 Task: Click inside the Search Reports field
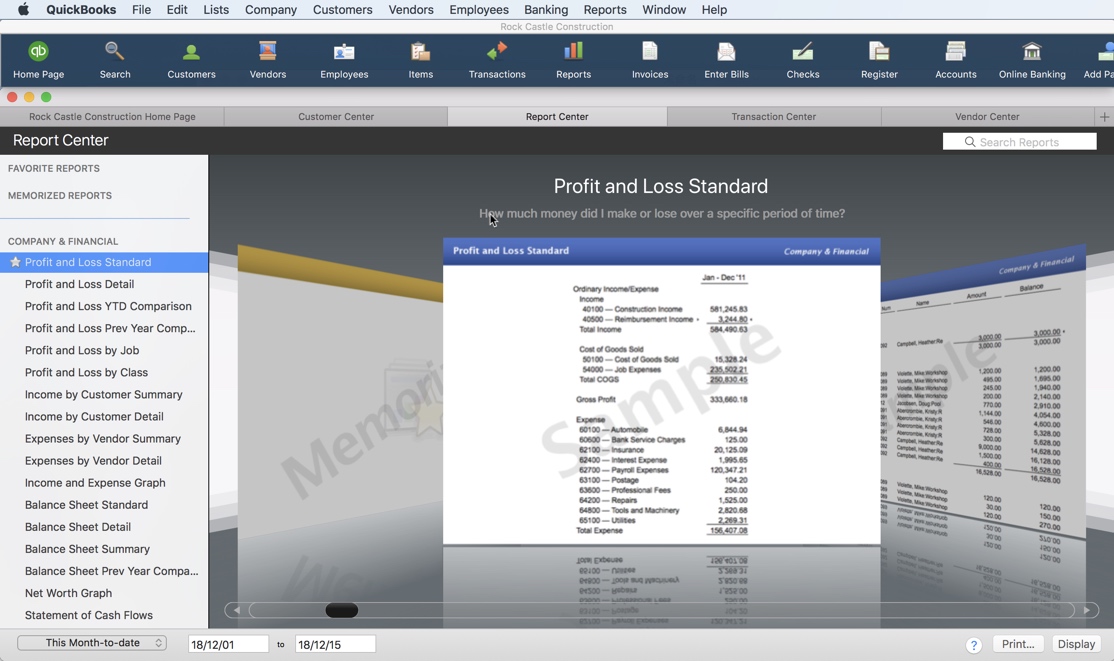pos(1020,141)
